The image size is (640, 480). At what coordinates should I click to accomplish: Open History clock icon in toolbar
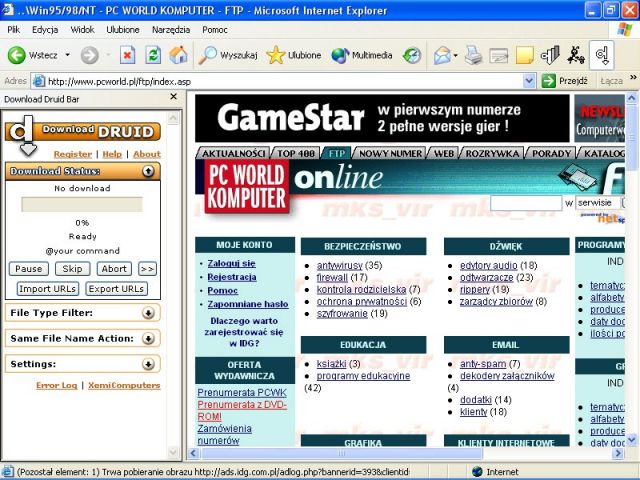tap(412, 55)
